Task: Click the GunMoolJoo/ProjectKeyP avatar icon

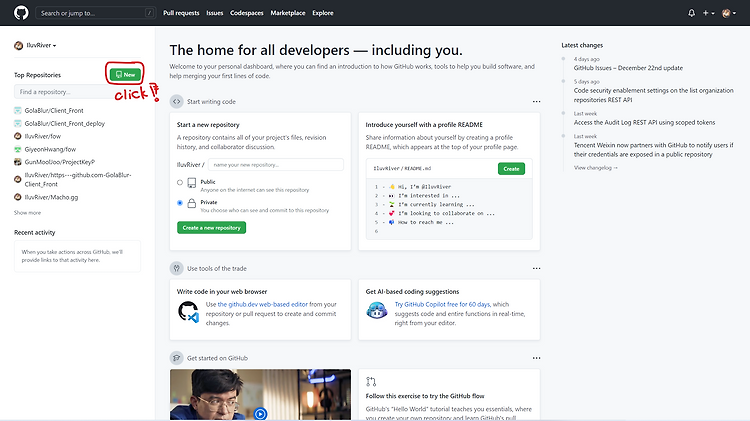Action: 18,162
